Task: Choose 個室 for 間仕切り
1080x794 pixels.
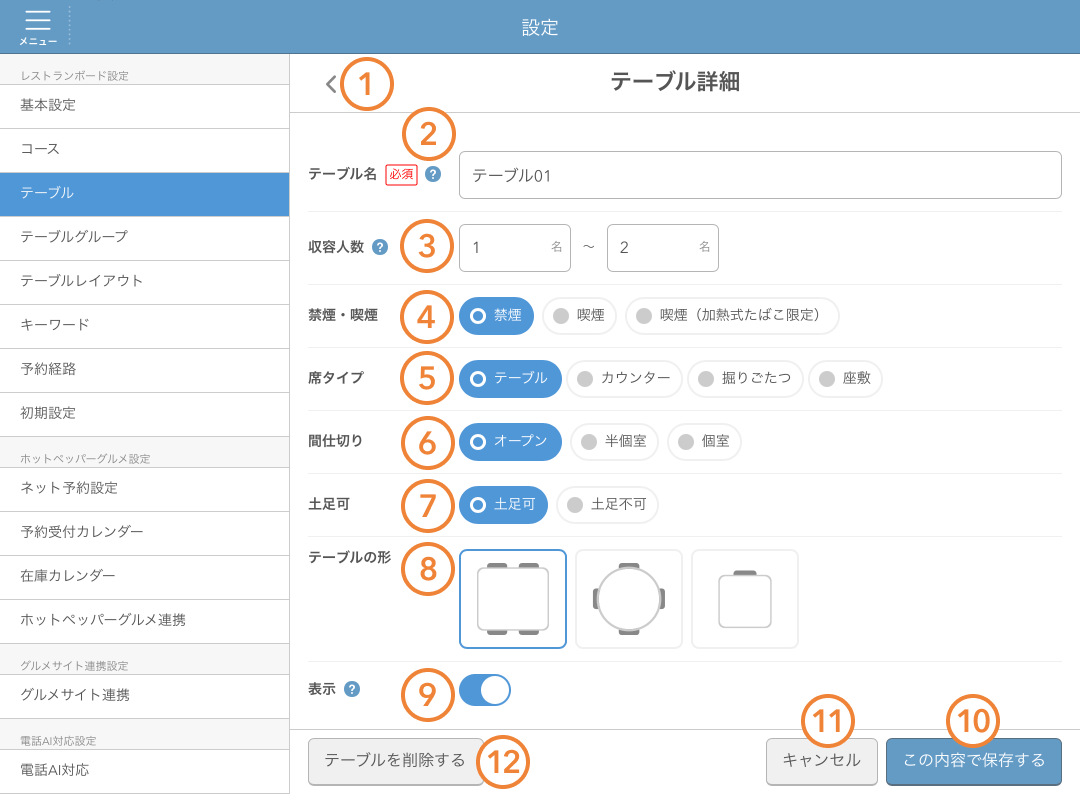Action: (704, 442)
